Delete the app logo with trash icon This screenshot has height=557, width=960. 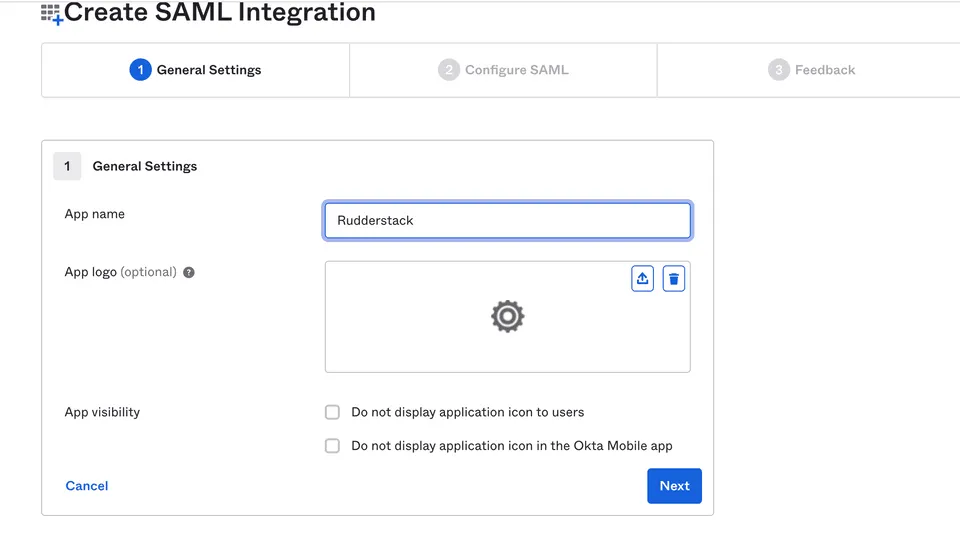[673, 278]
